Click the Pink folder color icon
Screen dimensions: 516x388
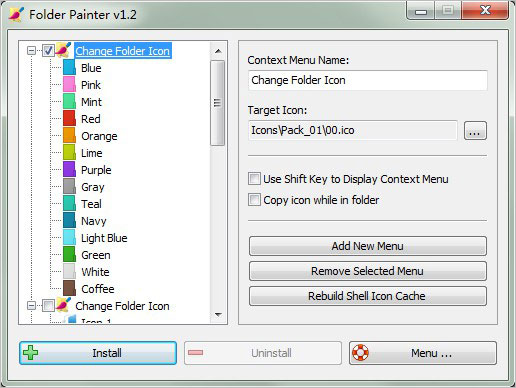[69, 85]
